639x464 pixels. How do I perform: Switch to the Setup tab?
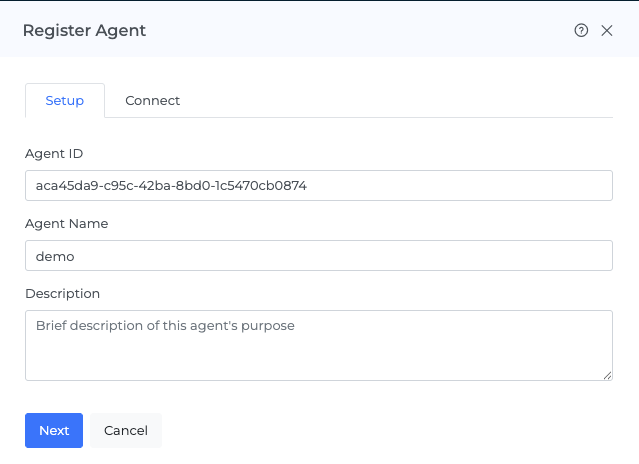click(x=65, y=101)
